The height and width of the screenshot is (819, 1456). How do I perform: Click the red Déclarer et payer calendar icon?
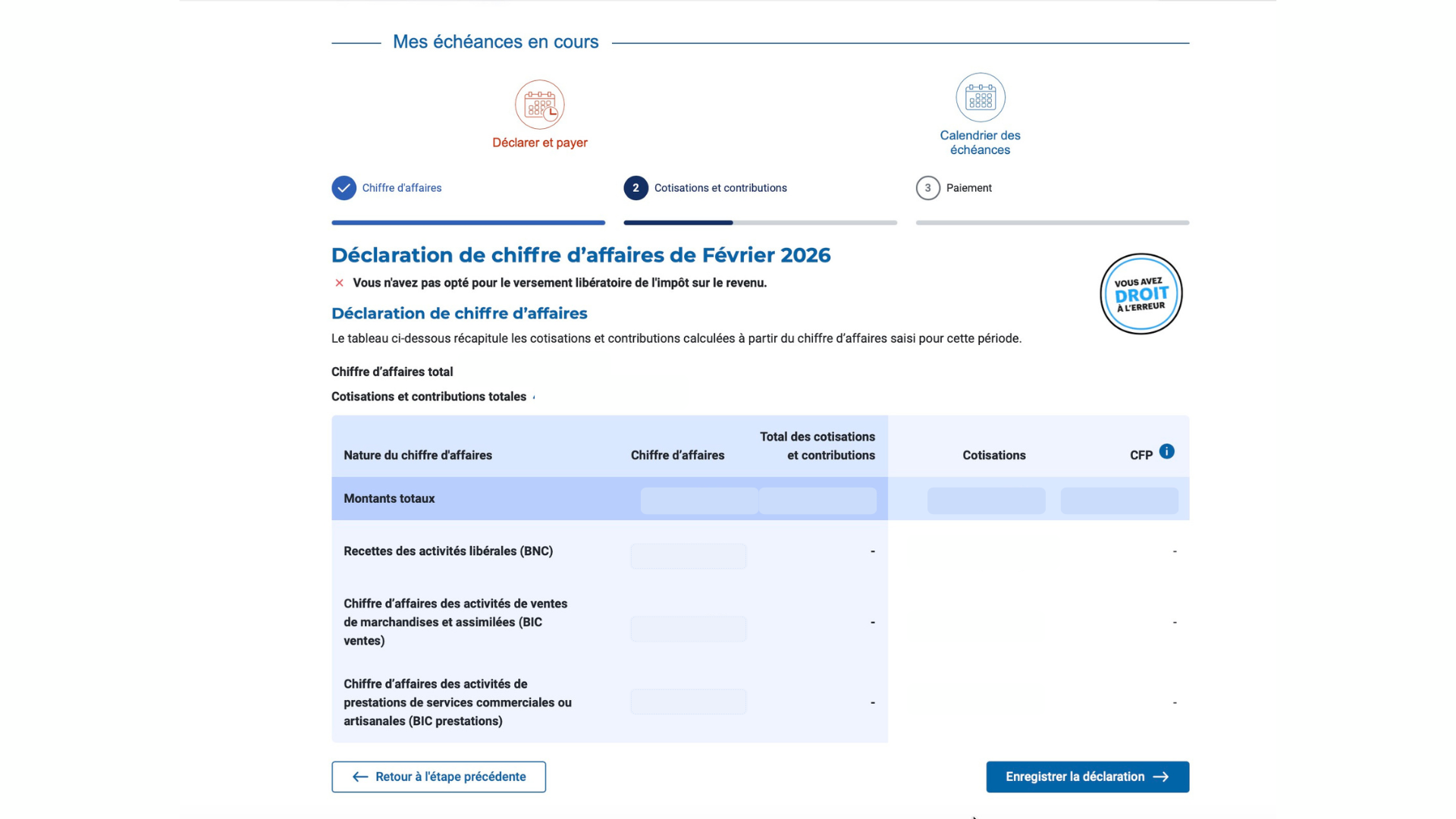(539, 105)
